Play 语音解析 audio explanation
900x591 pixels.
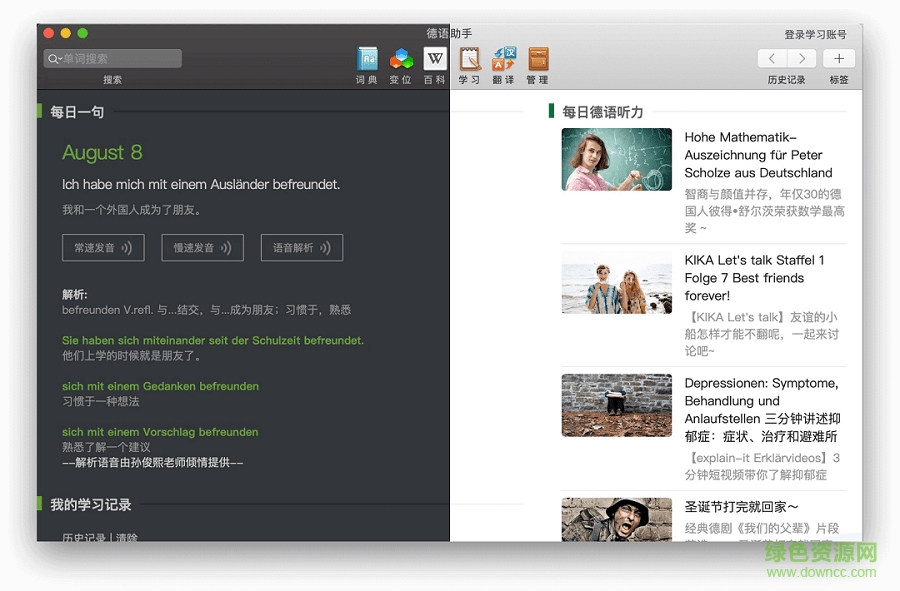pos(301,248)
